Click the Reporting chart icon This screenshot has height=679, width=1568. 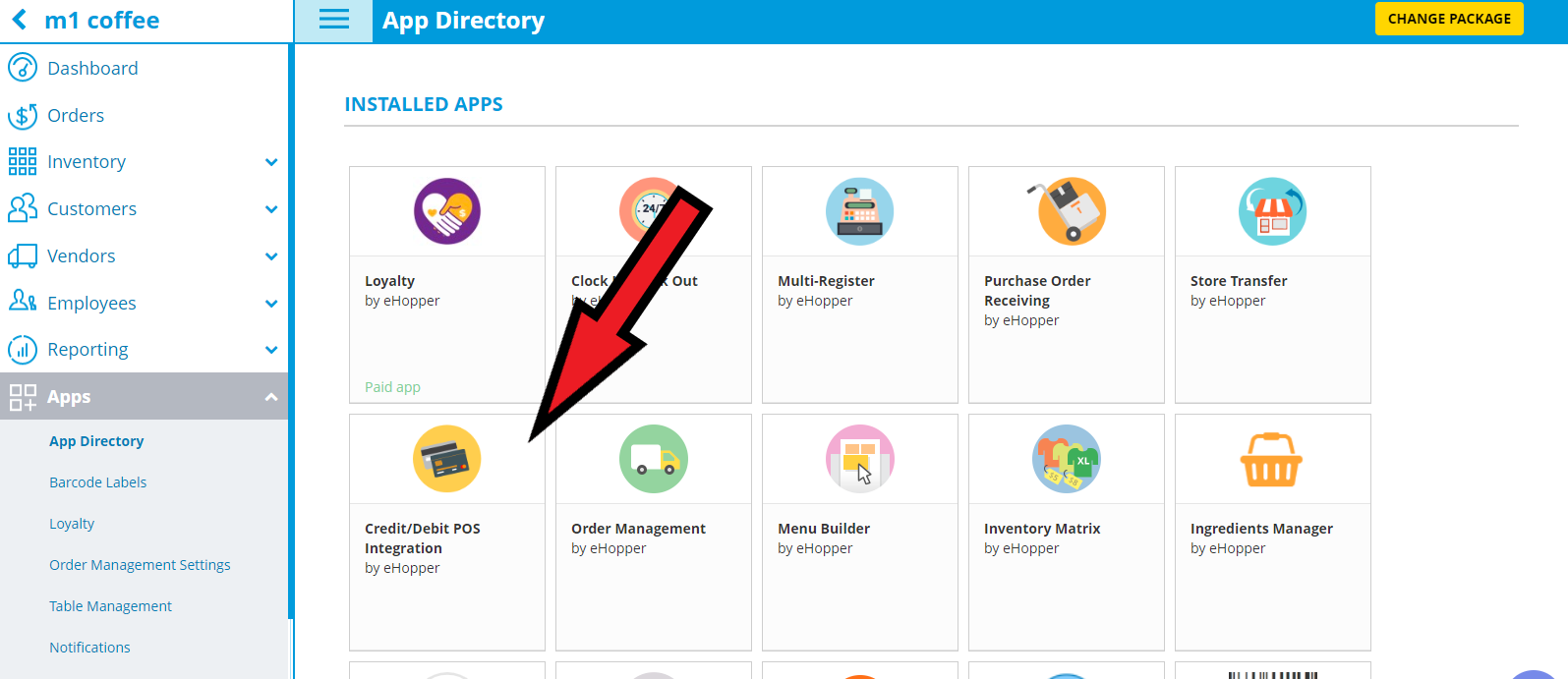tap(23, 350)
